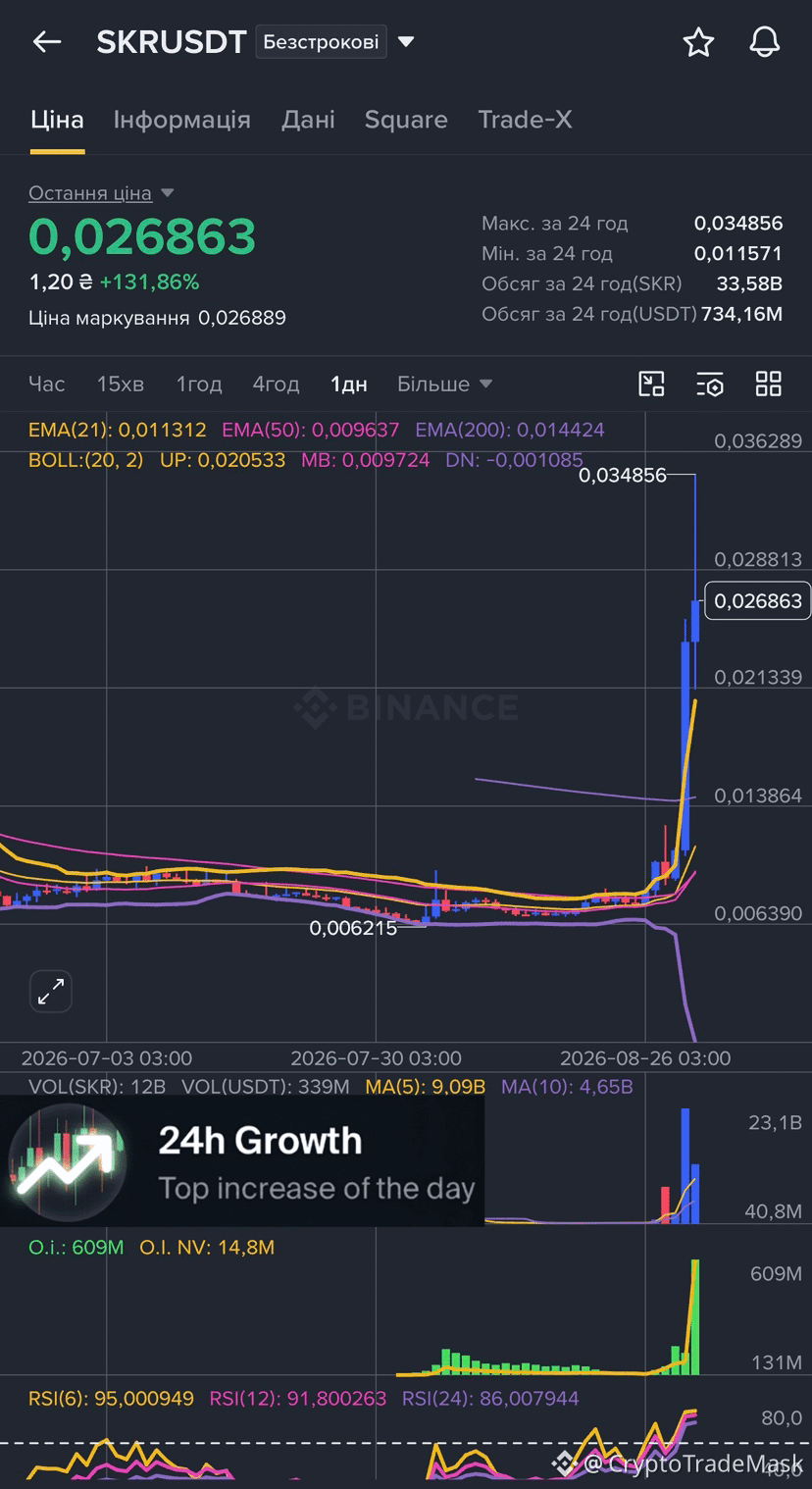812x1489 pixels.
Task: Tap the current price tag 0,026863 on axis
Action: click(758, 600)
